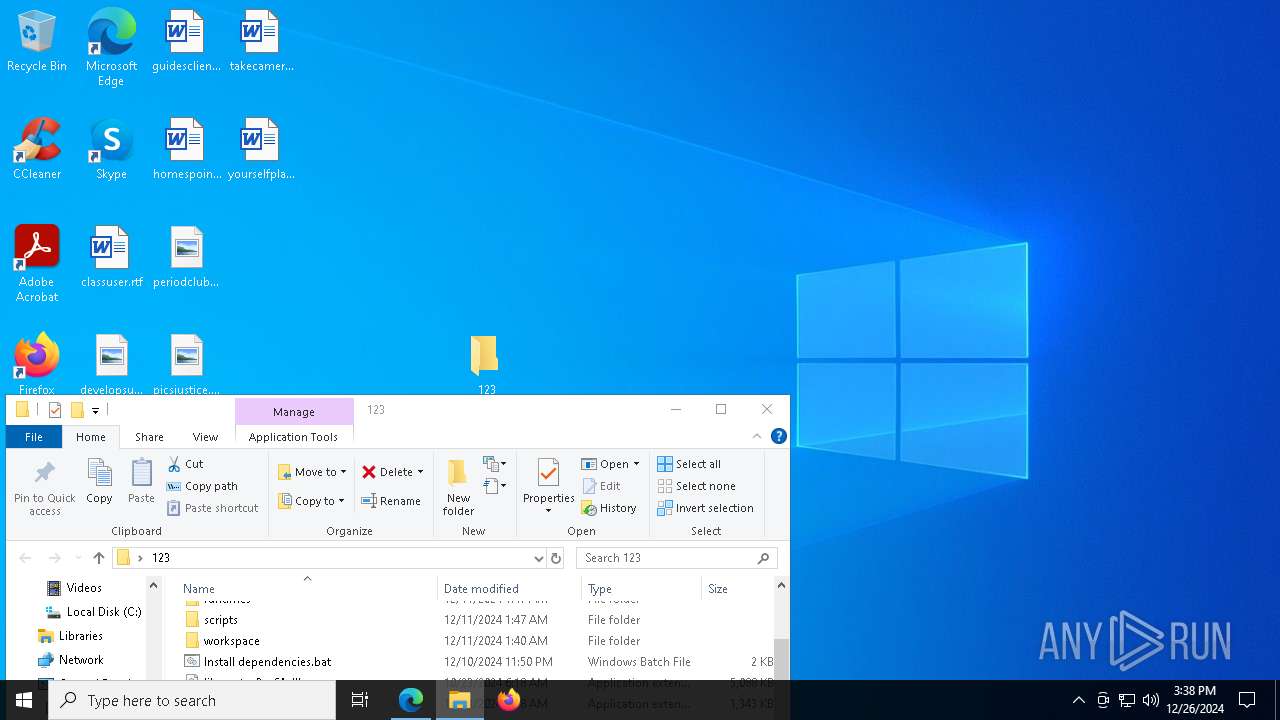Open address bar history dropdown
Screen dimensions: 1280x720
pos(538,558)
